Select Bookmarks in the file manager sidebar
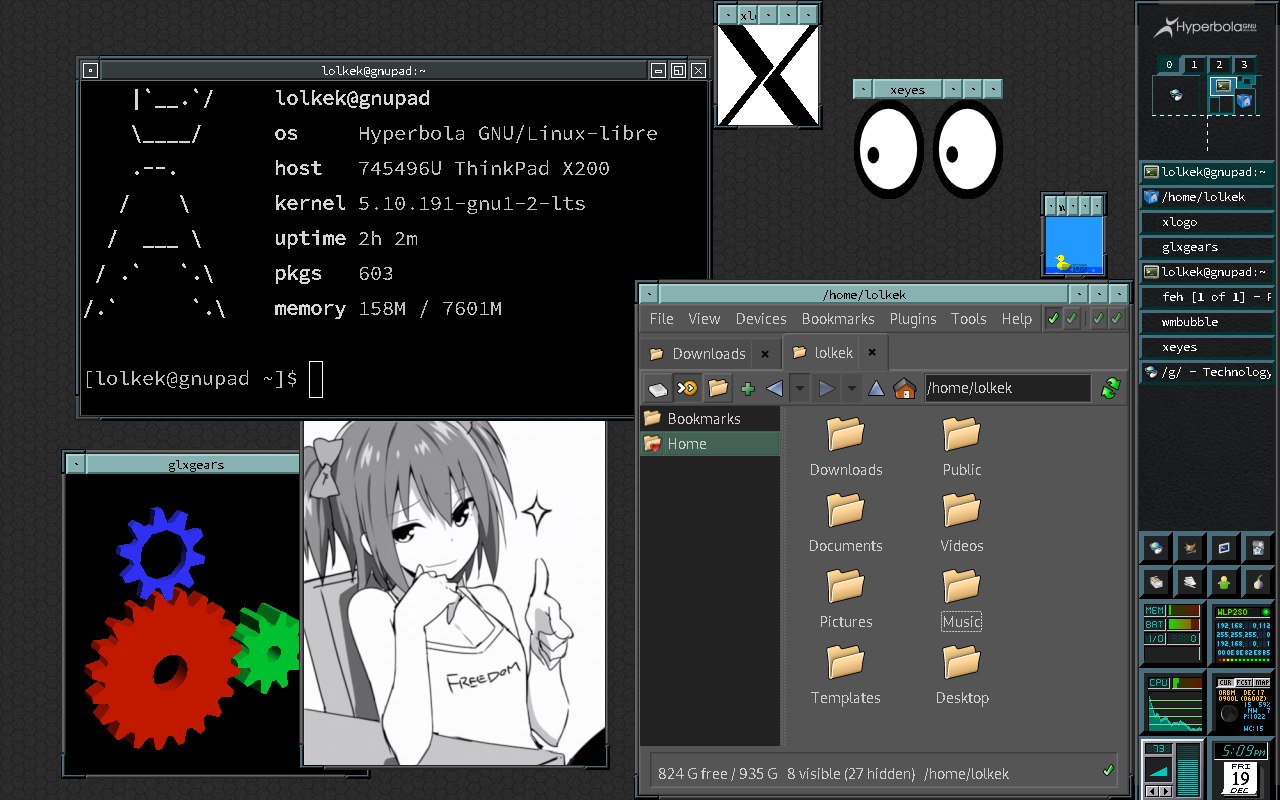 coord(710,418)
